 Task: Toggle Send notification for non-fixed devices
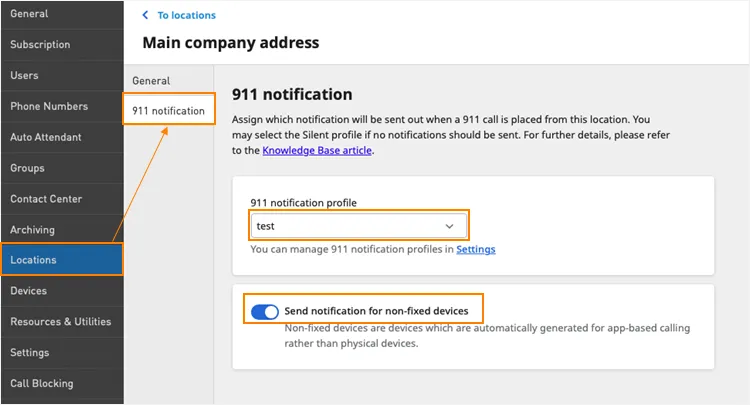(x=265, y=312)
